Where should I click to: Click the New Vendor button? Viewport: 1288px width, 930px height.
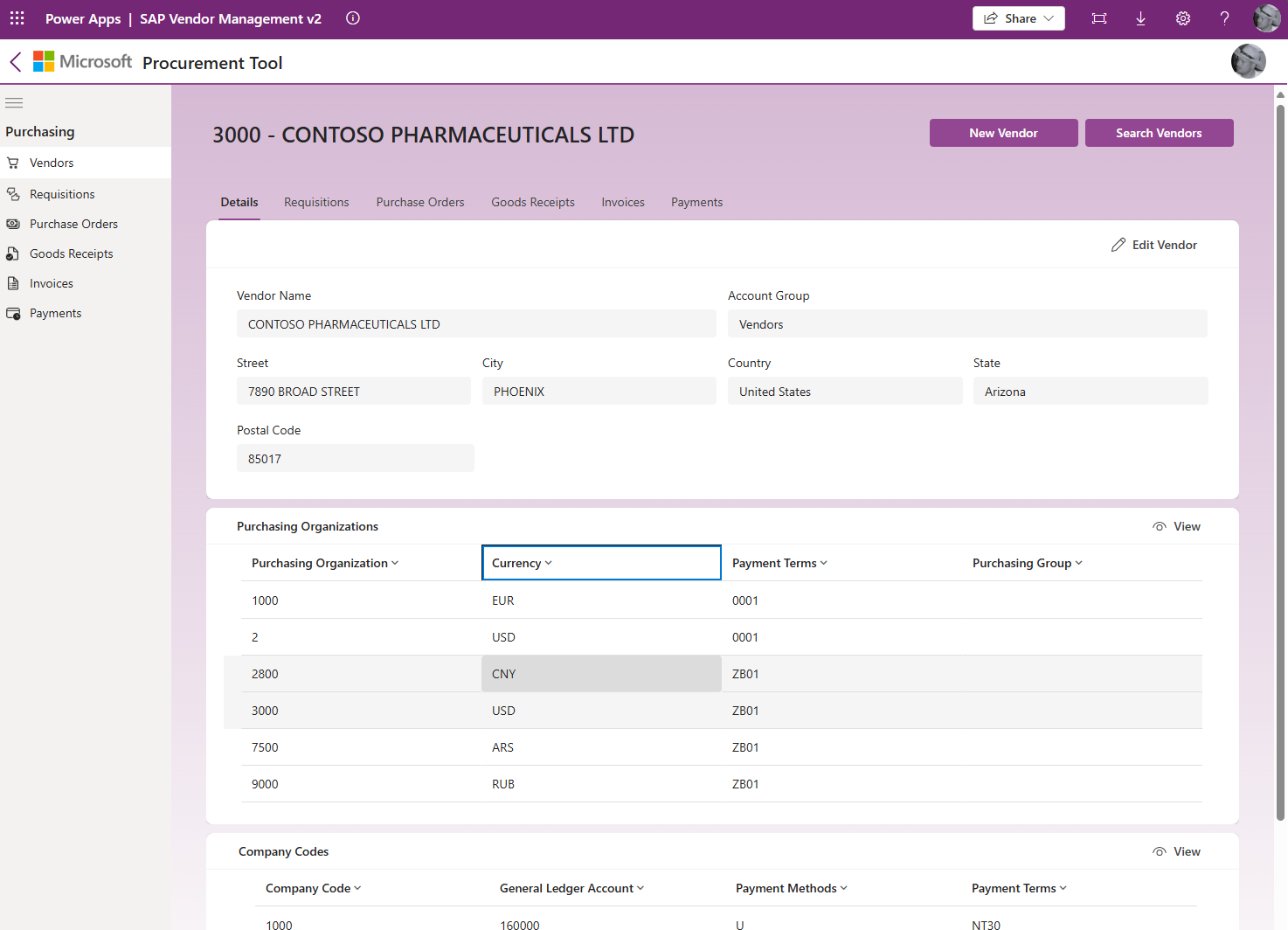pos(1003,132)
